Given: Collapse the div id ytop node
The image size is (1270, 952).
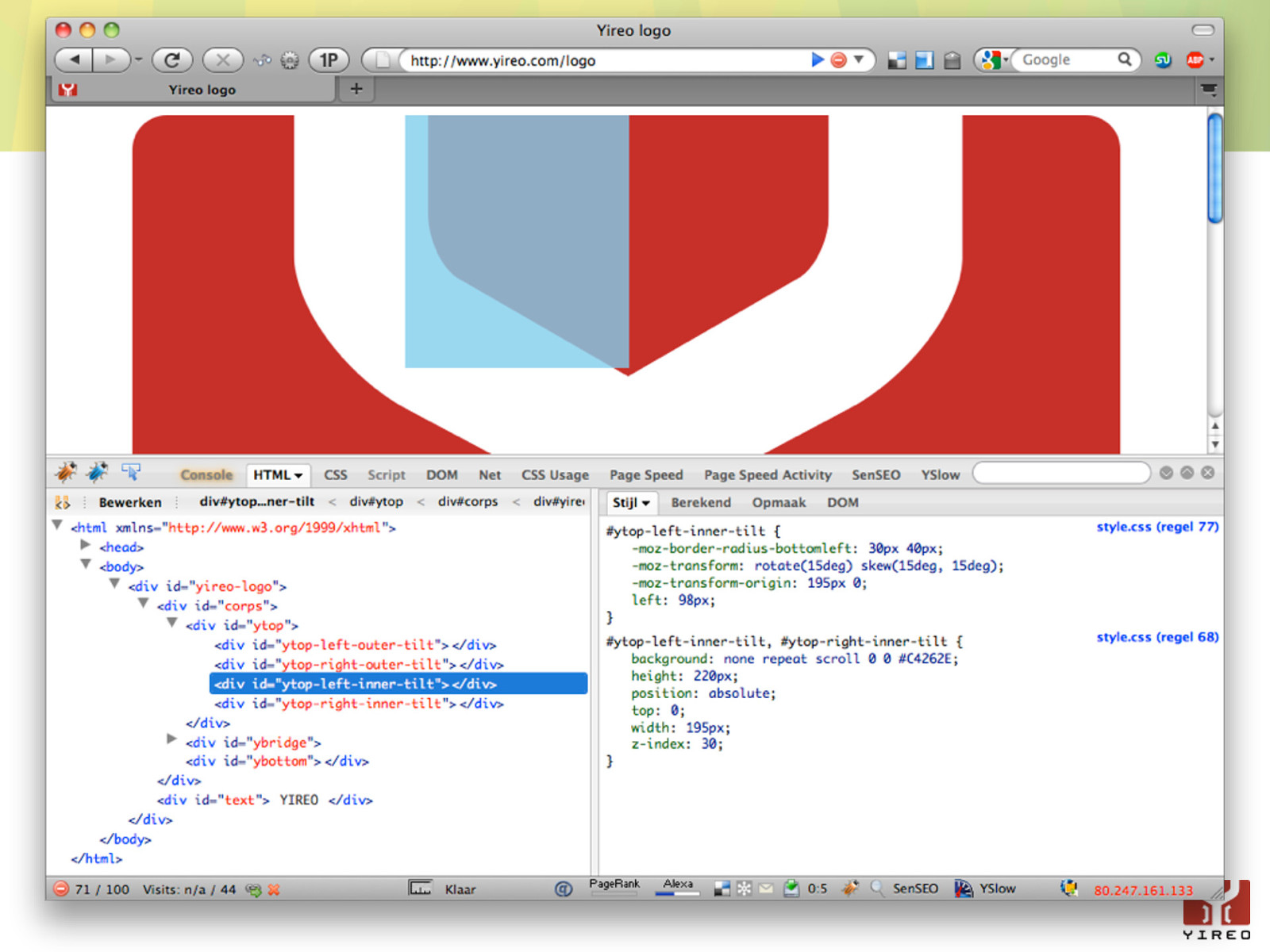Looking at the screenshot, I should click(x=172, y=623).
